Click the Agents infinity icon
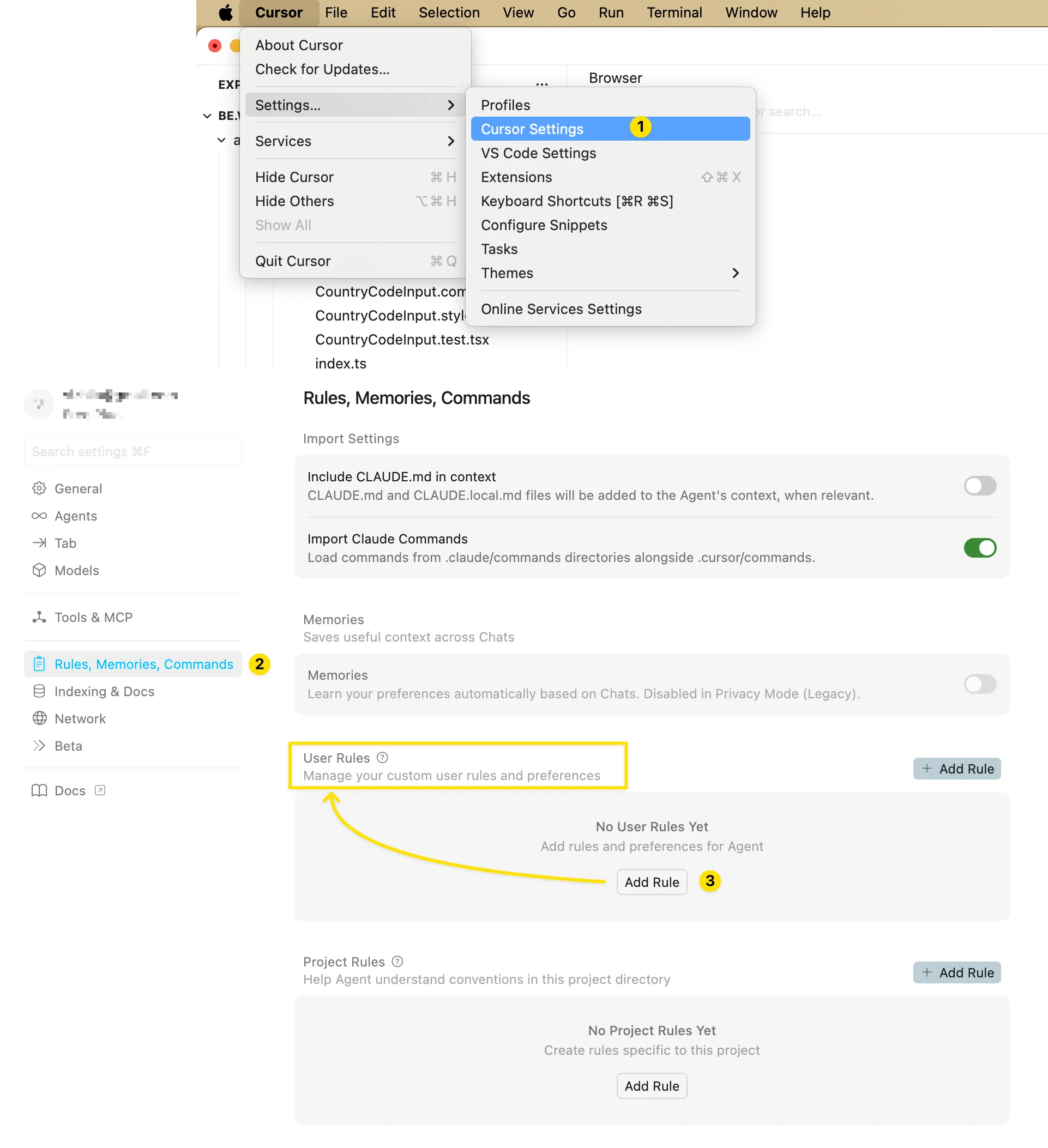 coord(39,516)
